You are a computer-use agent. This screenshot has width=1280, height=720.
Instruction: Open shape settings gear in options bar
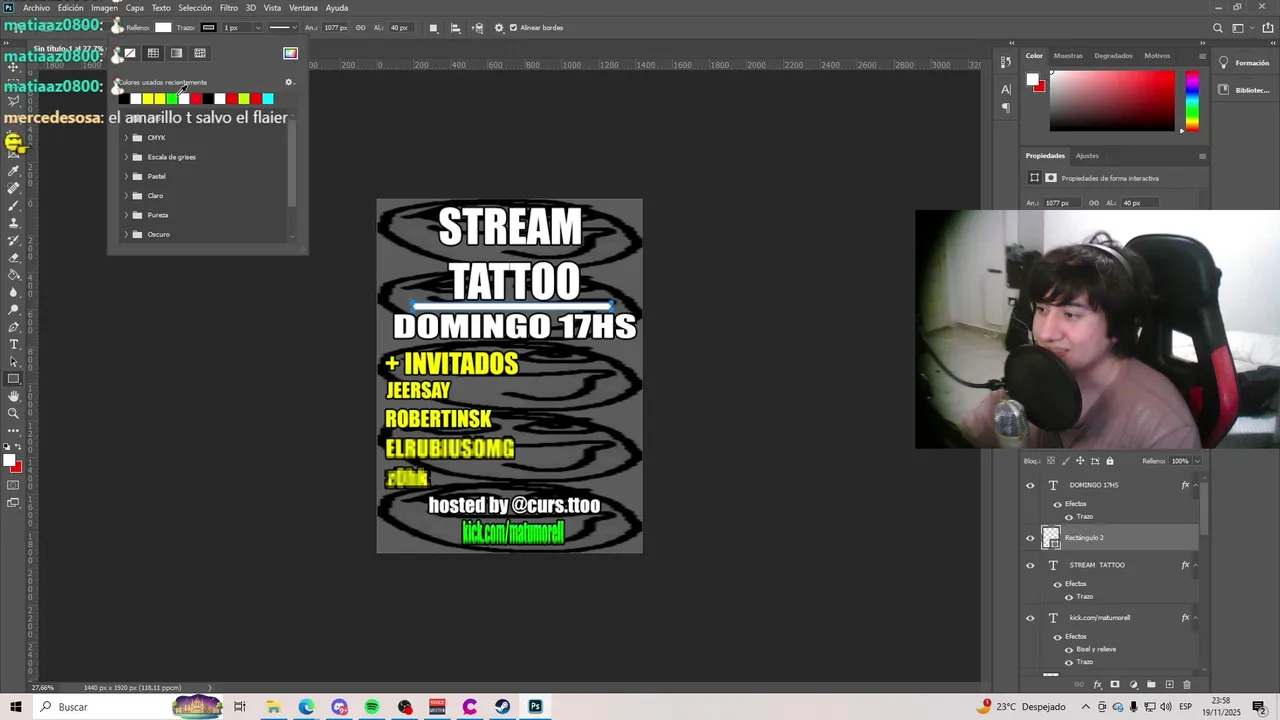pos(499,28)
